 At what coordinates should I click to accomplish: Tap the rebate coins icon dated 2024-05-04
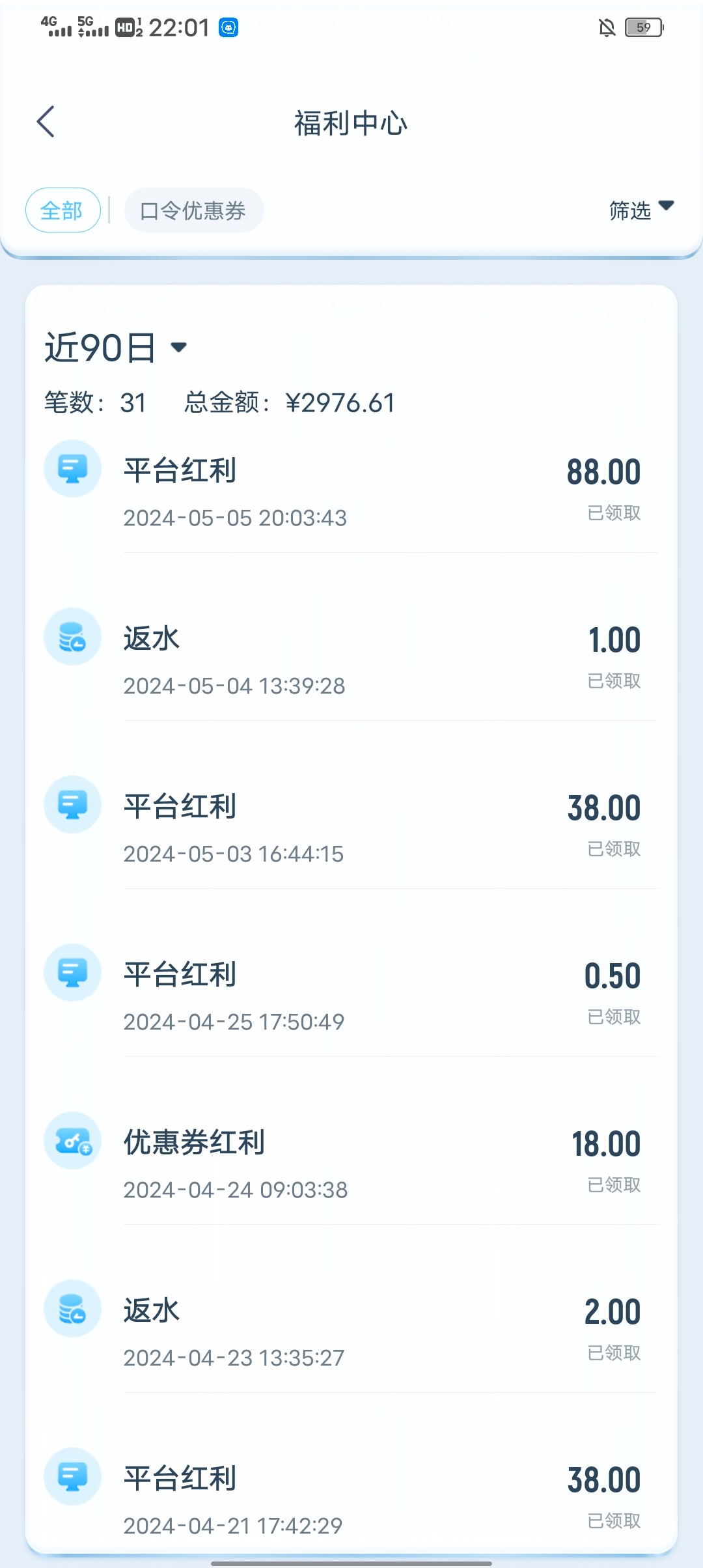pos(72,636)
